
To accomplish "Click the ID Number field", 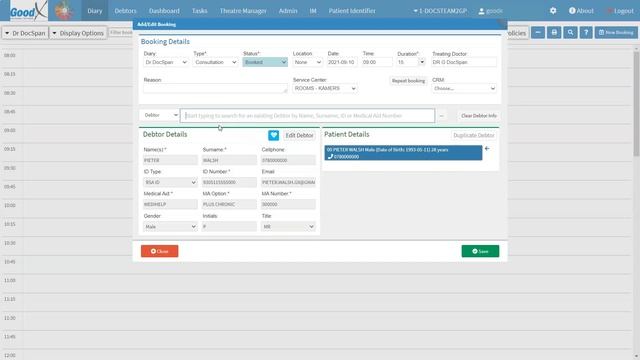I will (x=229, y=182).
